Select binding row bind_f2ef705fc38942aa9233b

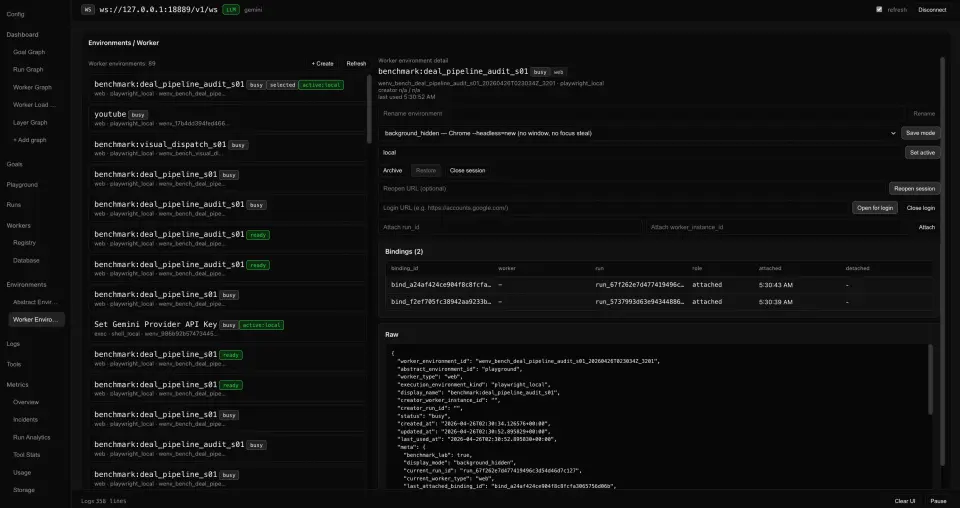pyautogui.click(x=660, y=302)
